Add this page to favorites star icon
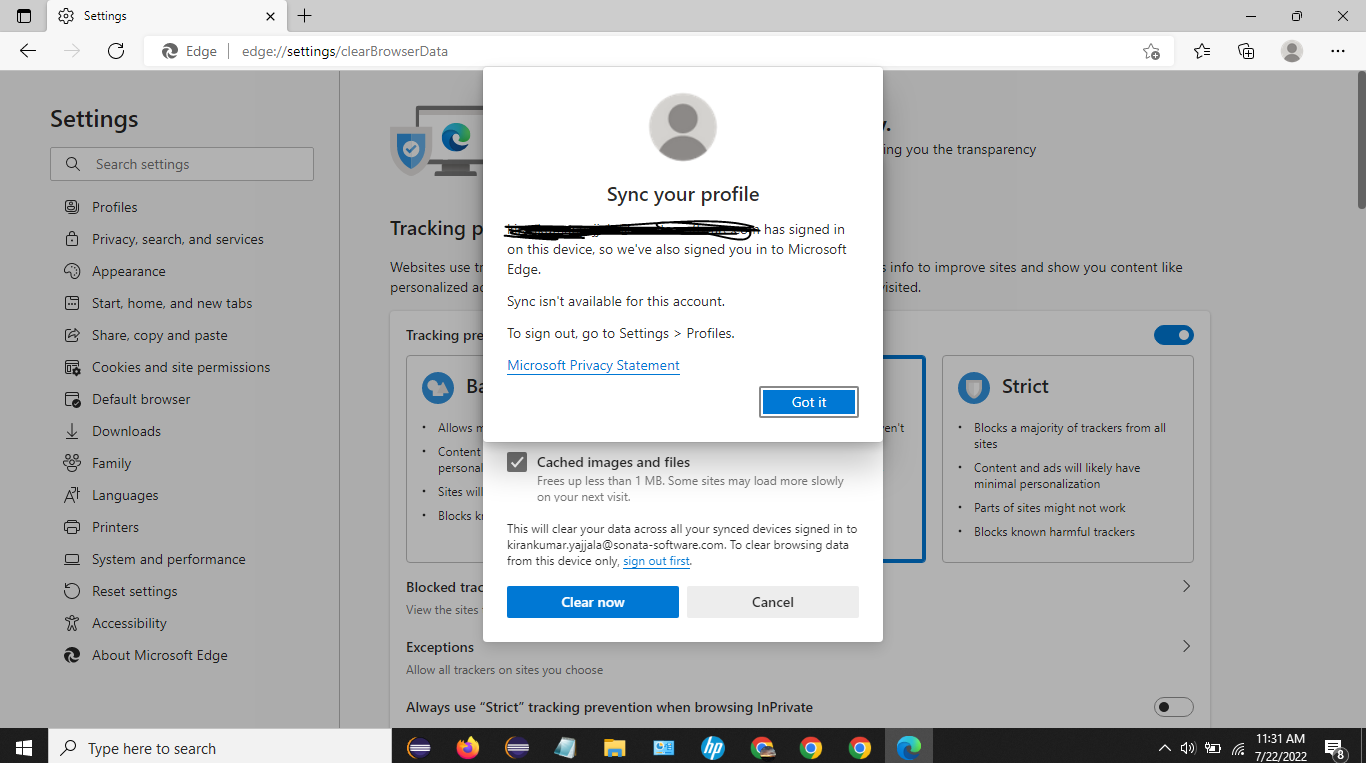1366x763 pixels. point(1152,51)
